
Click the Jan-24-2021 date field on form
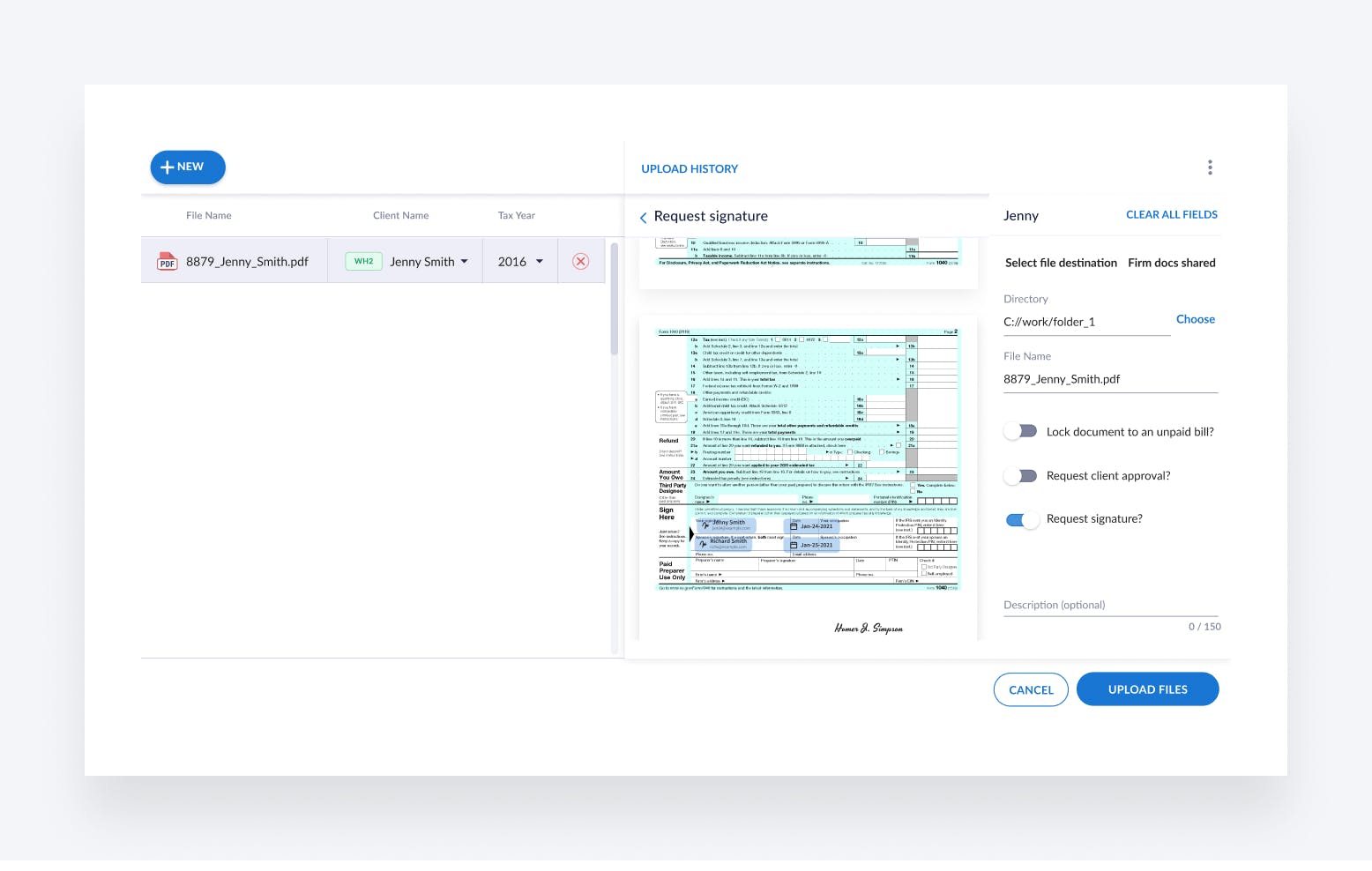pos(811,526)
